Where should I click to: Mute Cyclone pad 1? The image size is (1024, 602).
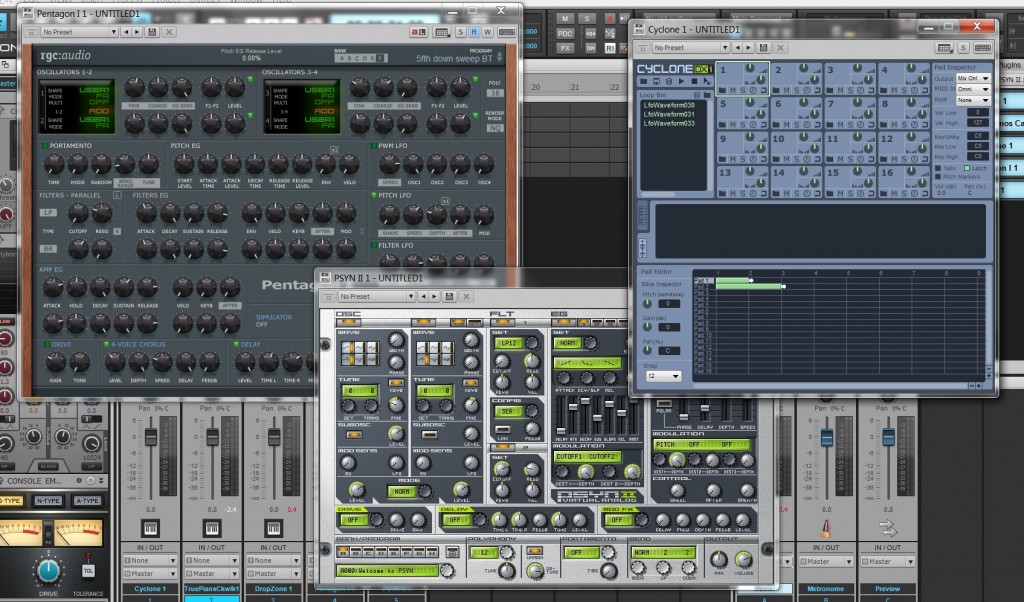pos(732,90)
